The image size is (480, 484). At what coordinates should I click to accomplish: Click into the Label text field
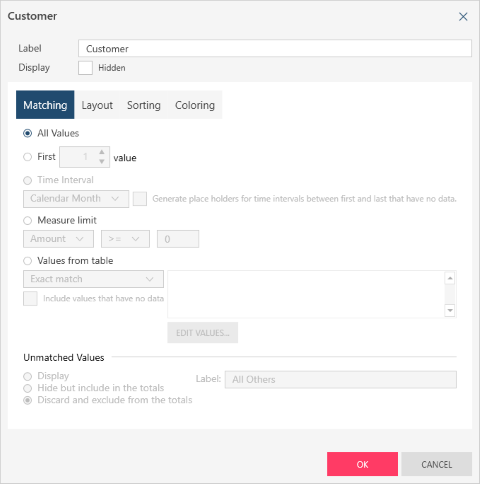(x=275, y=48)
